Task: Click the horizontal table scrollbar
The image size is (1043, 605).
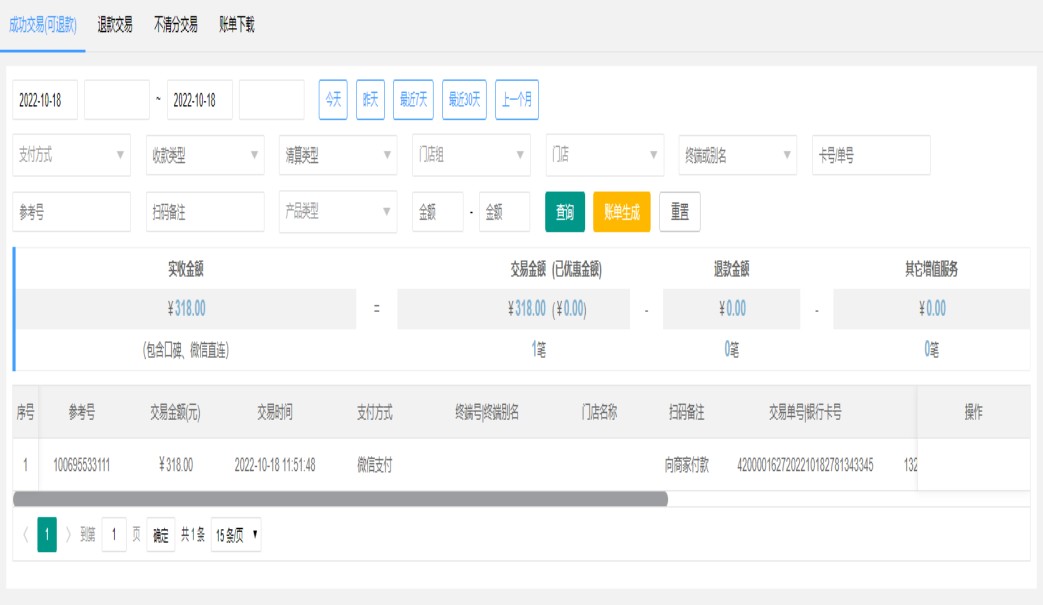Action: pos(340,498)
